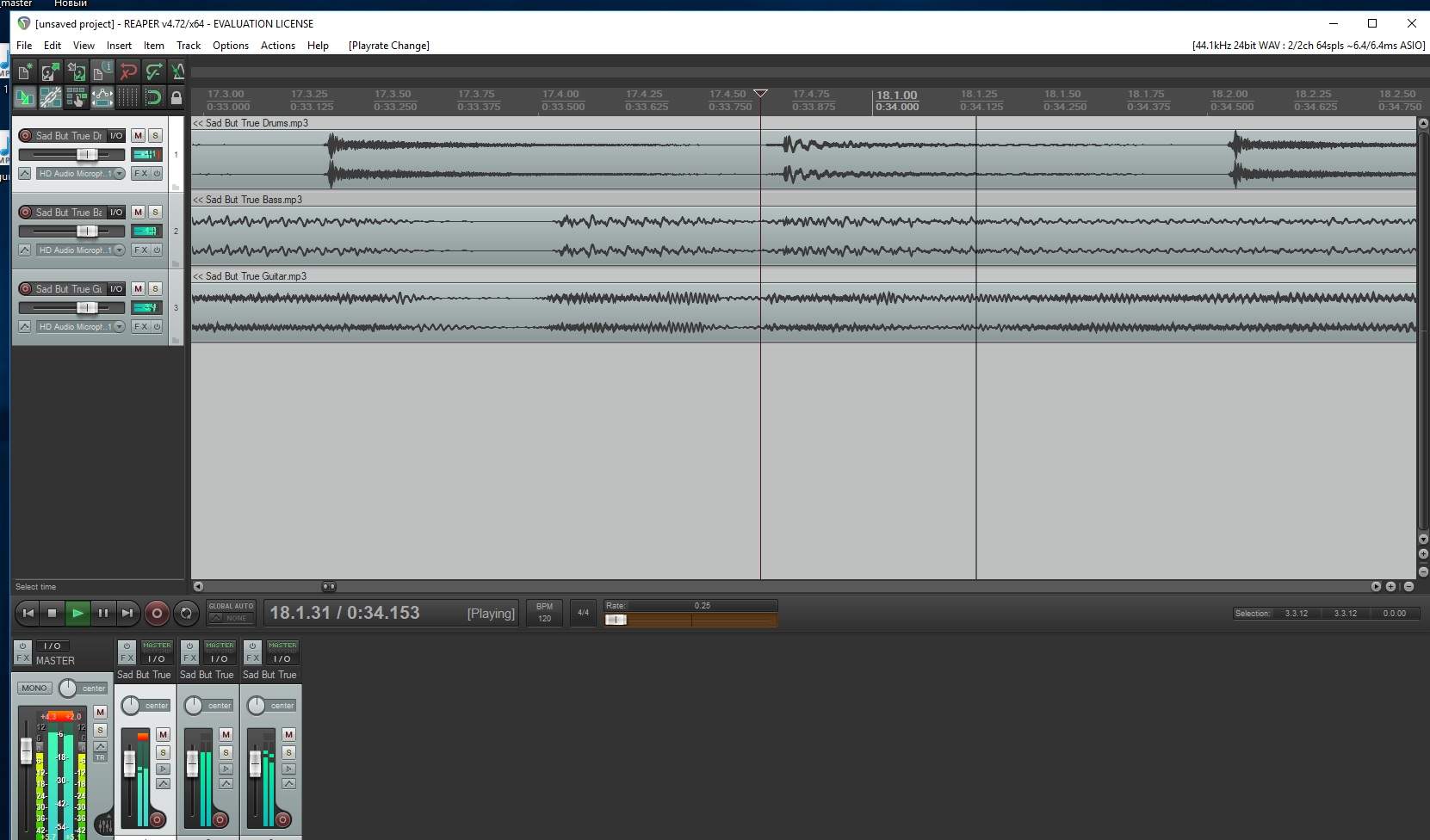
Task: Adjust the playback Rate slider
Action: tap(616, 620)
